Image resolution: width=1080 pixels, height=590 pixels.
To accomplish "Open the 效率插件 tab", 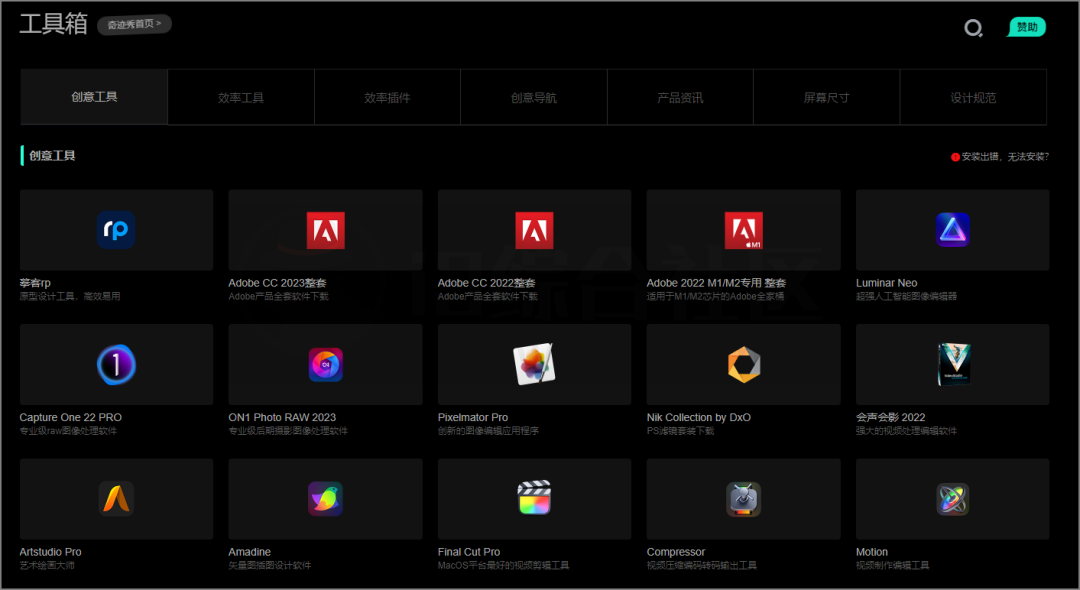I will [387, 97].
